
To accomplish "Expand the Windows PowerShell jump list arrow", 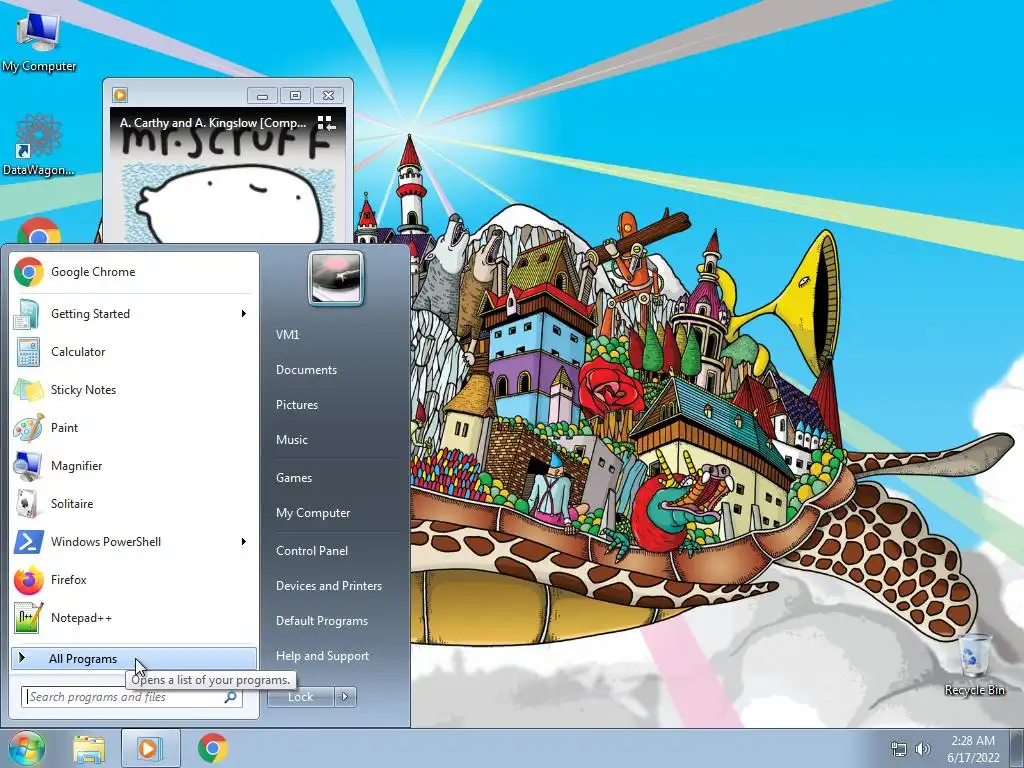I will point(244,541).
